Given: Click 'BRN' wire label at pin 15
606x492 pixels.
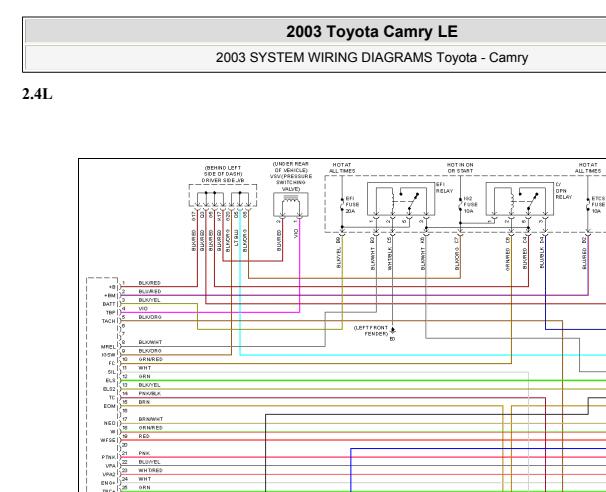Looking at the screenshot, I should click(144, 402).
